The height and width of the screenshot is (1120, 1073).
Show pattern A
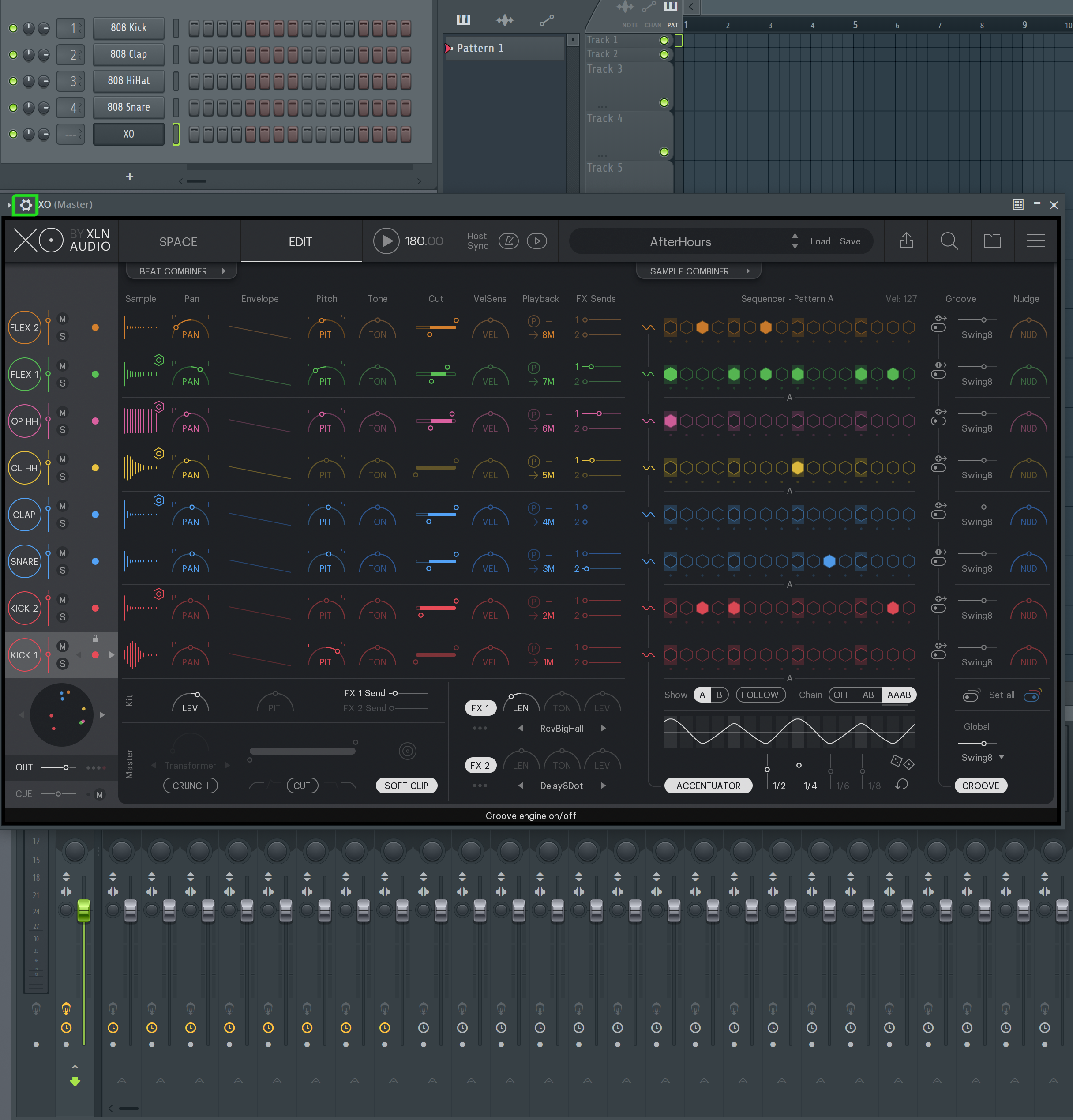click(x=702, y=695)
